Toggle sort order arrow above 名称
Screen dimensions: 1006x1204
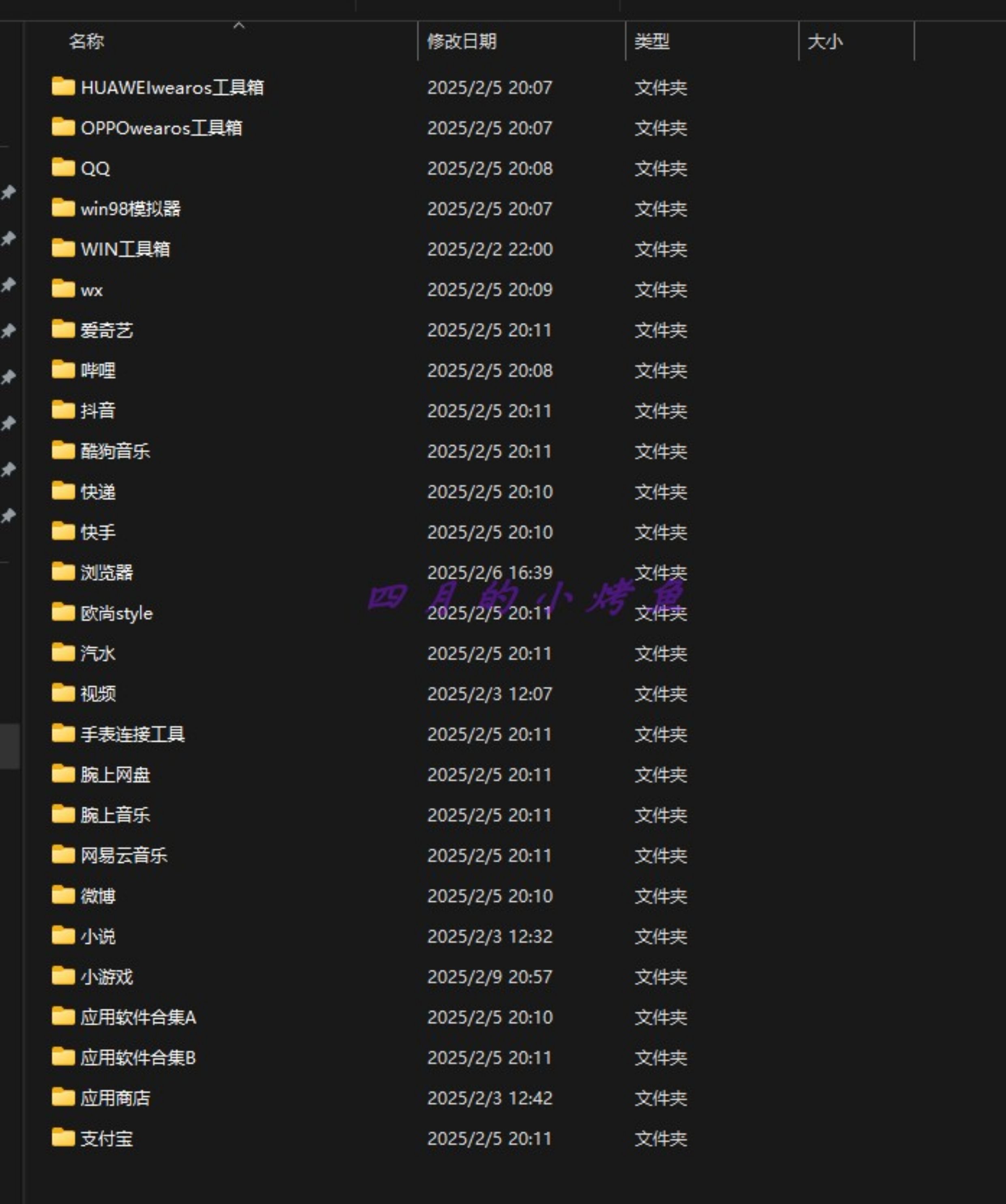(x=239, y=25)
